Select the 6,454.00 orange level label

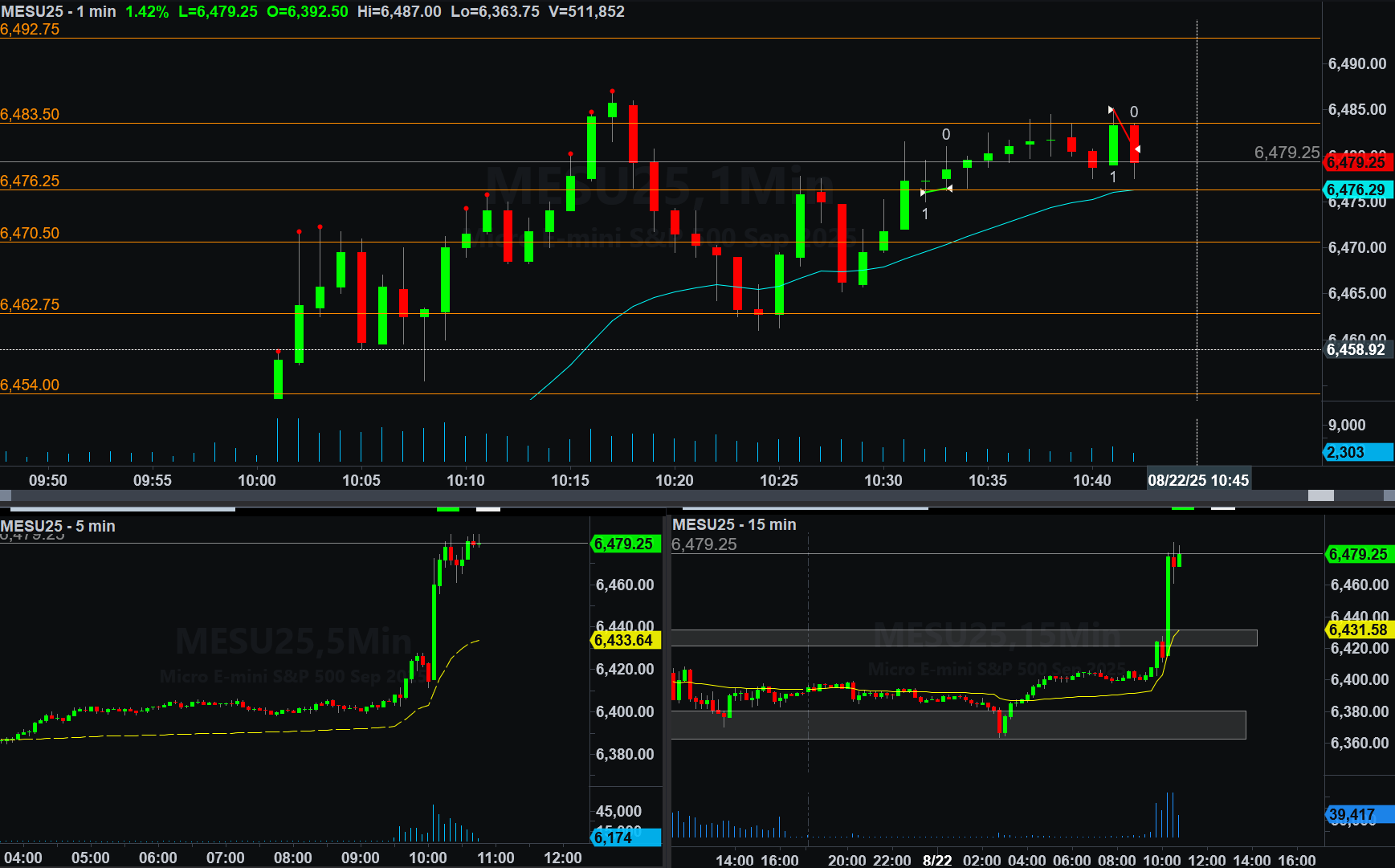30,385
